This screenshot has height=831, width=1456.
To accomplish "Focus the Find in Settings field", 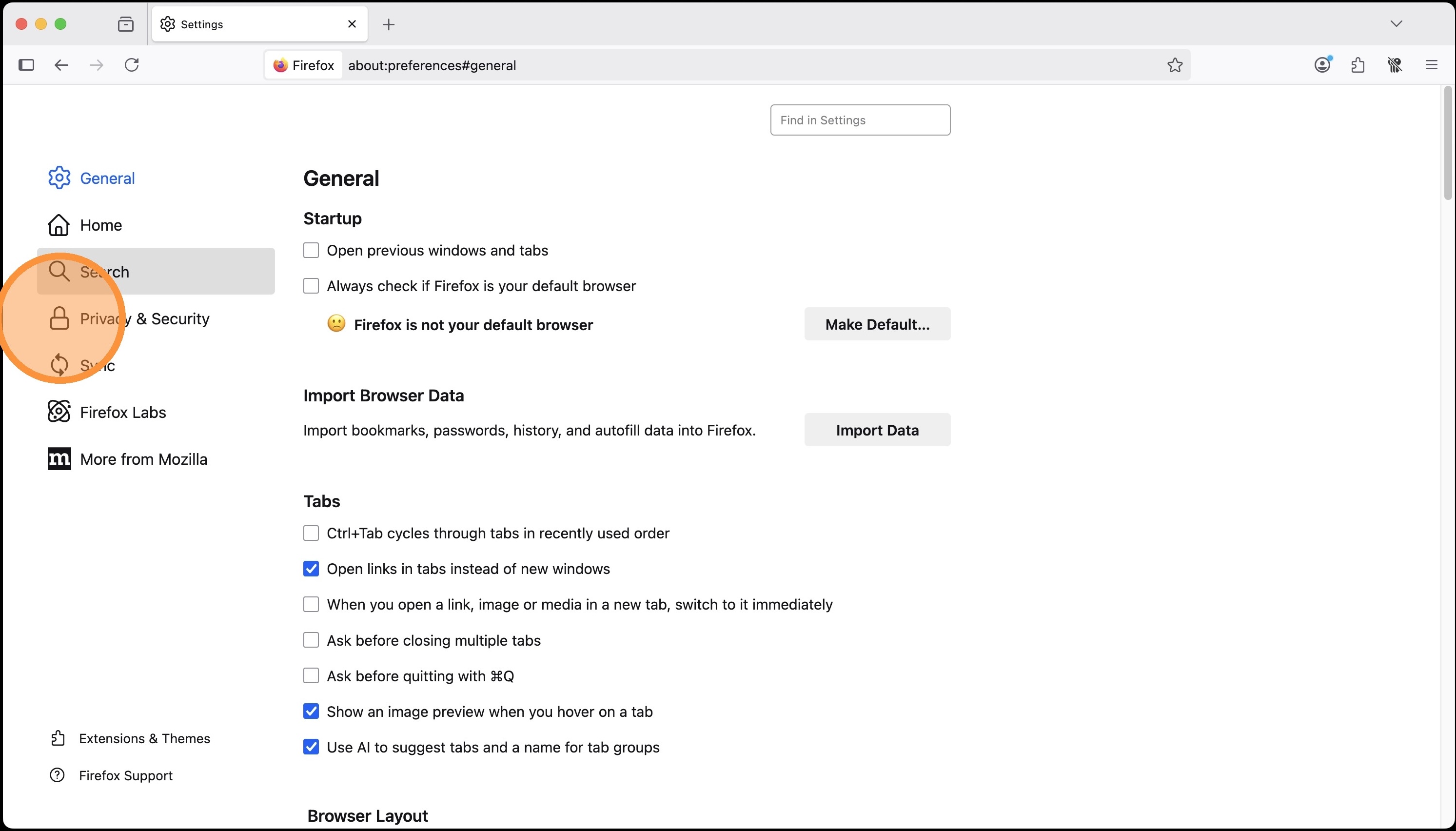I will [860, 120].
